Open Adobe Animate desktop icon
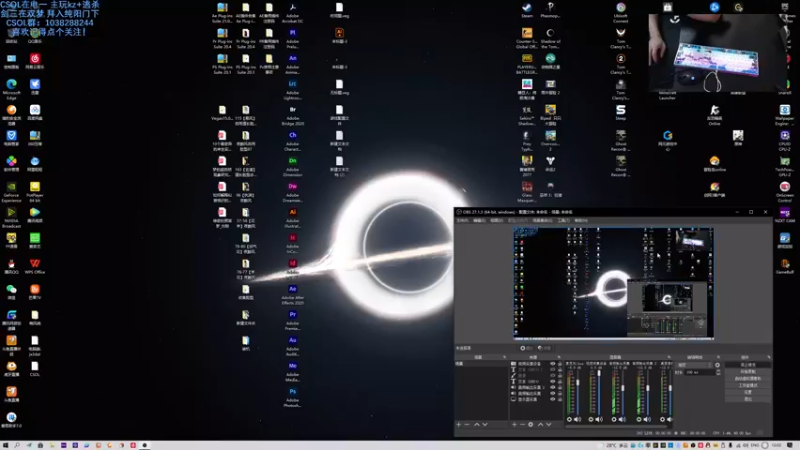The width and height of the screenshot is (800, 450). 292,63
